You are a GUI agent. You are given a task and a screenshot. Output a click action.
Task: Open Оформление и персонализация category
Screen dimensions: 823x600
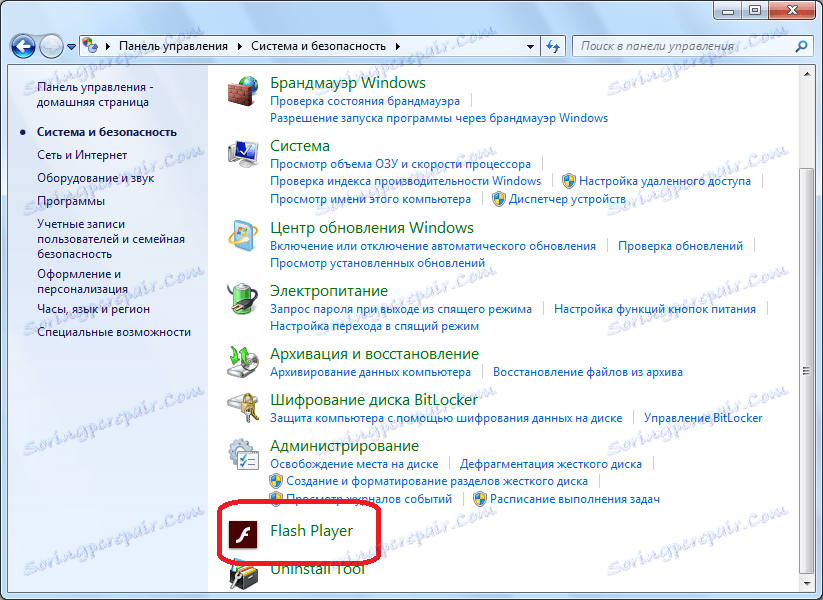[82, 281]
